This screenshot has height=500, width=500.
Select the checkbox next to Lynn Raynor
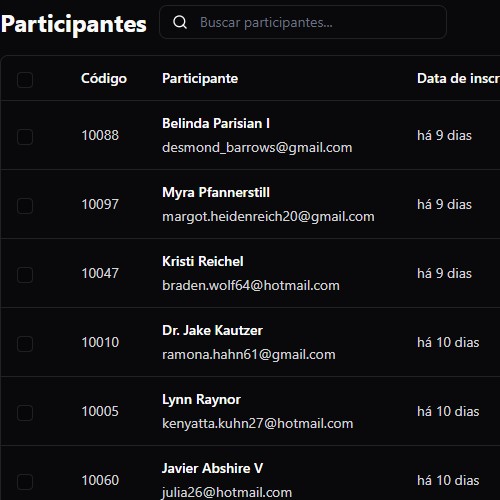tap(25, 413)
